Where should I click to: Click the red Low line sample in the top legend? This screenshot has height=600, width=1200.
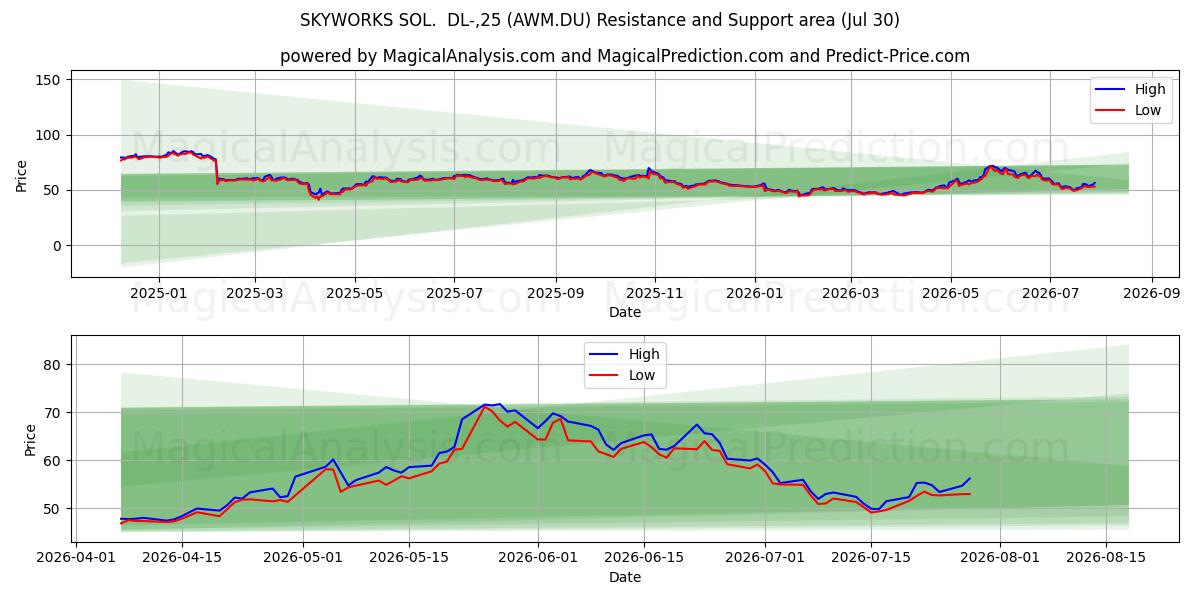pos(1110,111)
